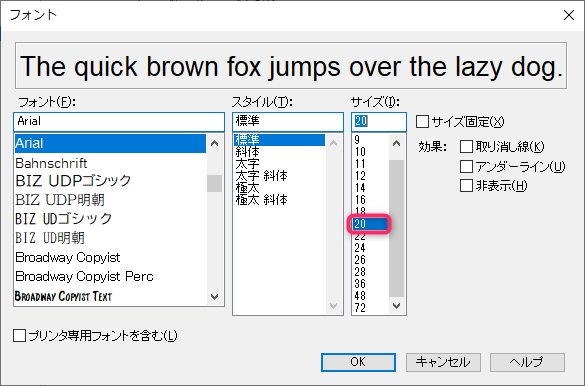Select size 9 in size list

(x=370, y=139)
